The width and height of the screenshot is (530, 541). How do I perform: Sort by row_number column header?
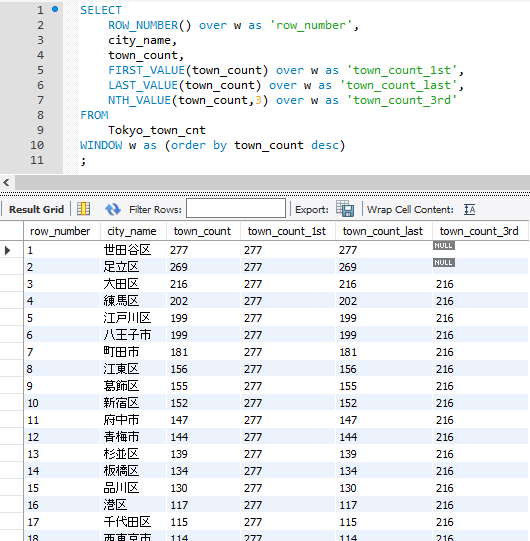coord(60,231)
